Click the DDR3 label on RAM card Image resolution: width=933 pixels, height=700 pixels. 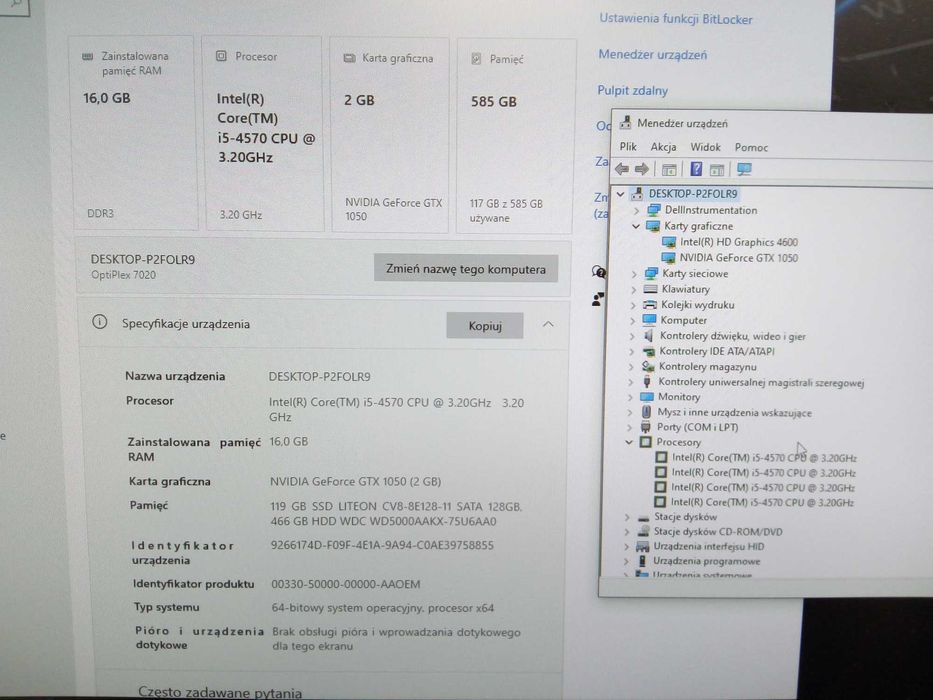pos(101,213)
